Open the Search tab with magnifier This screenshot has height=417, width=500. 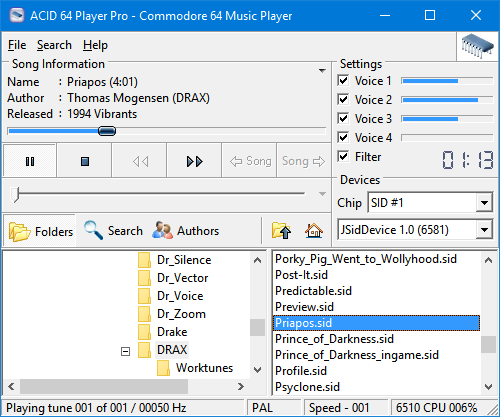pyautogui.click(x=114, y=230)
